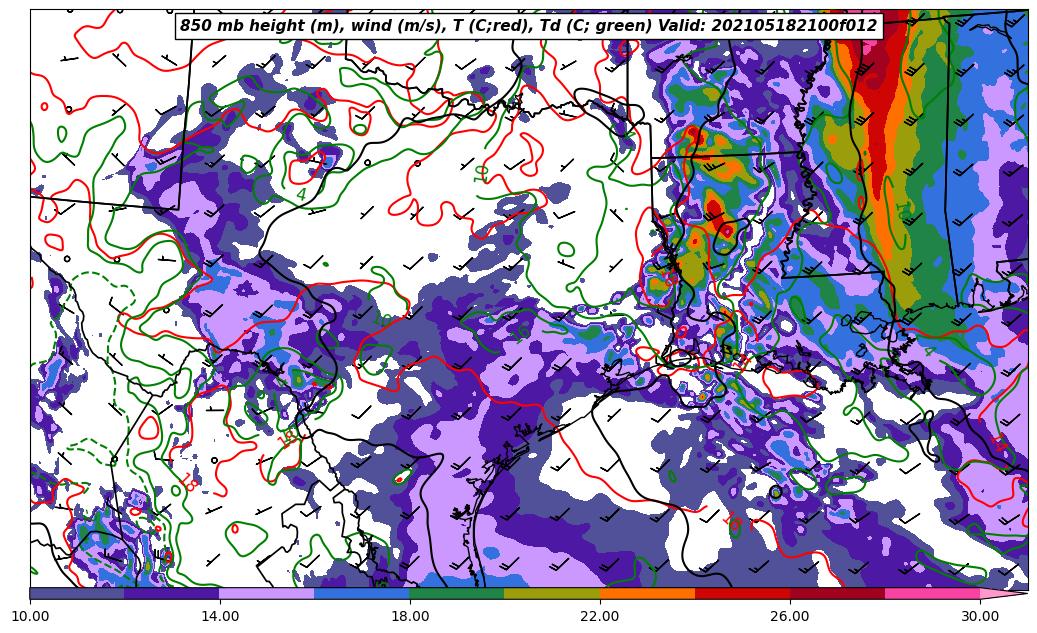Click the 30.00 colorbar tick label
Image resolution: width=1037 pixels, height=633 pixels.
pyautogui.click(x=980, y=616)
